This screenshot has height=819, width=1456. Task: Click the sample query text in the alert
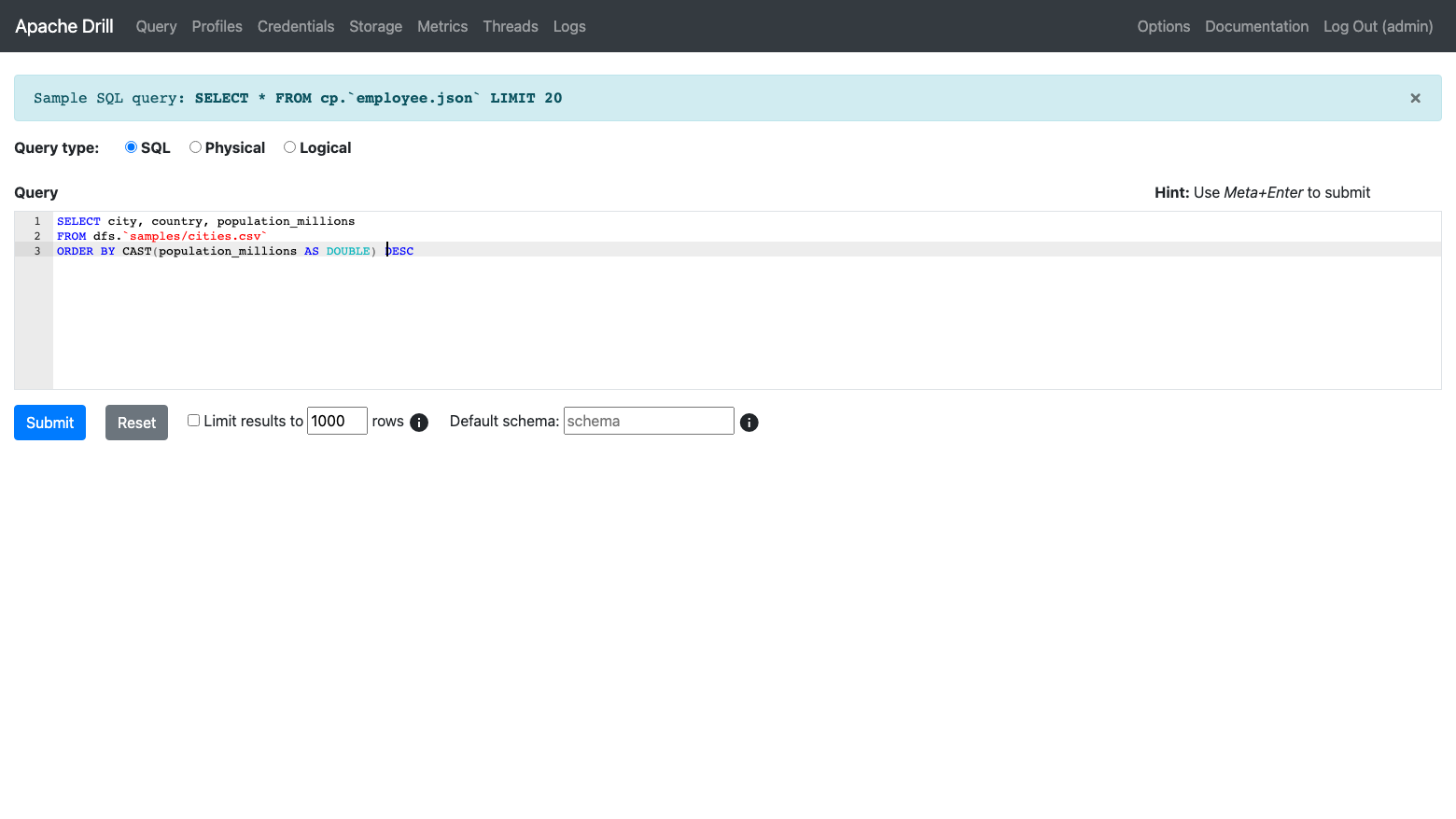coord(378,98)
